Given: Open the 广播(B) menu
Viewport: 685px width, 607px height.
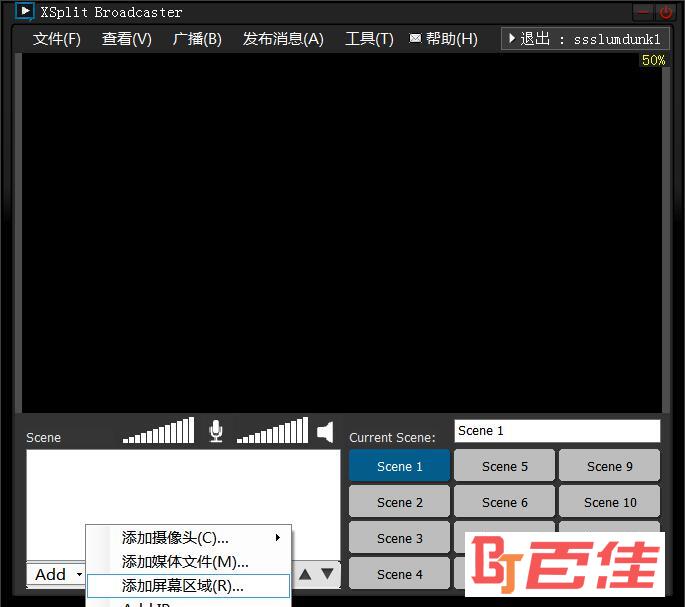Looking at the screenshot, I should click(197, 39).
